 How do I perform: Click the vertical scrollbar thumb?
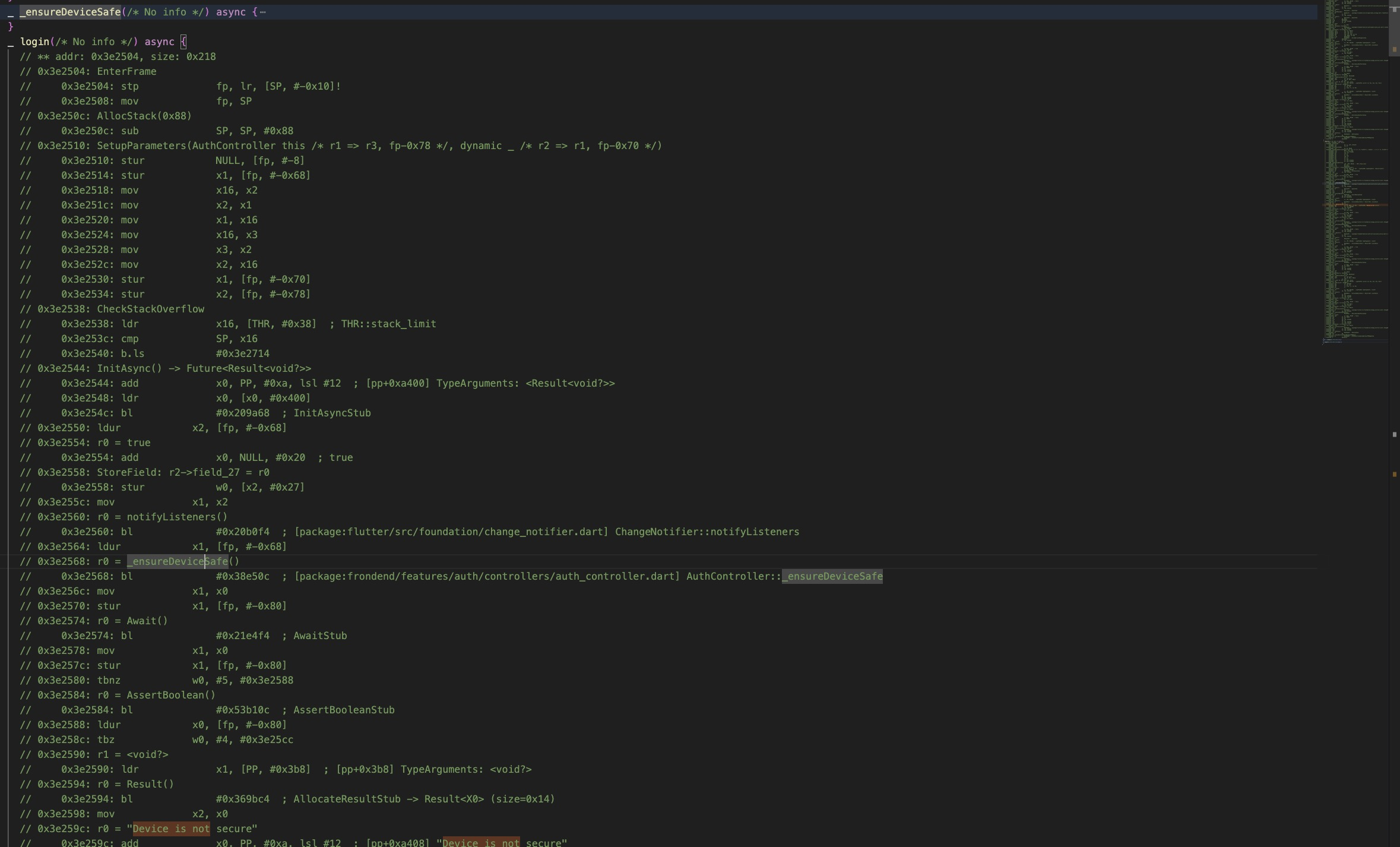[1394, 28]
